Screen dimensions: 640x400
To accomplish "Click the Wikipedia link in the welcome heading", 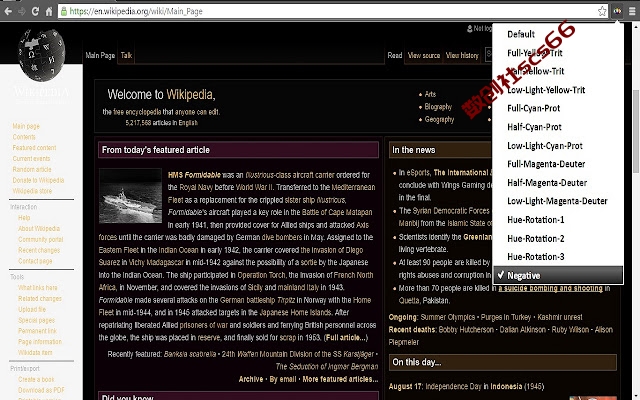I will (189, 95).
